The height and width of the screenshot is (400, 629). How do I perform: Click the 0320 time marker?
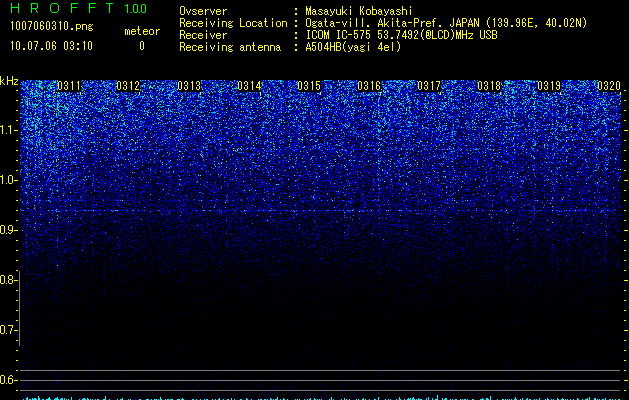tap(609, 86)
